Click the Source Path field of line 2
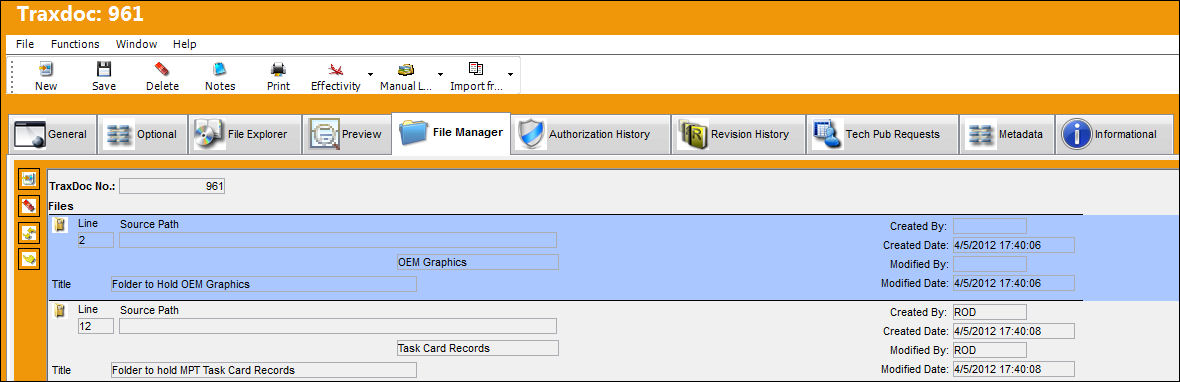The height and width of the screenshot is (382, 1180). point(338,240)
